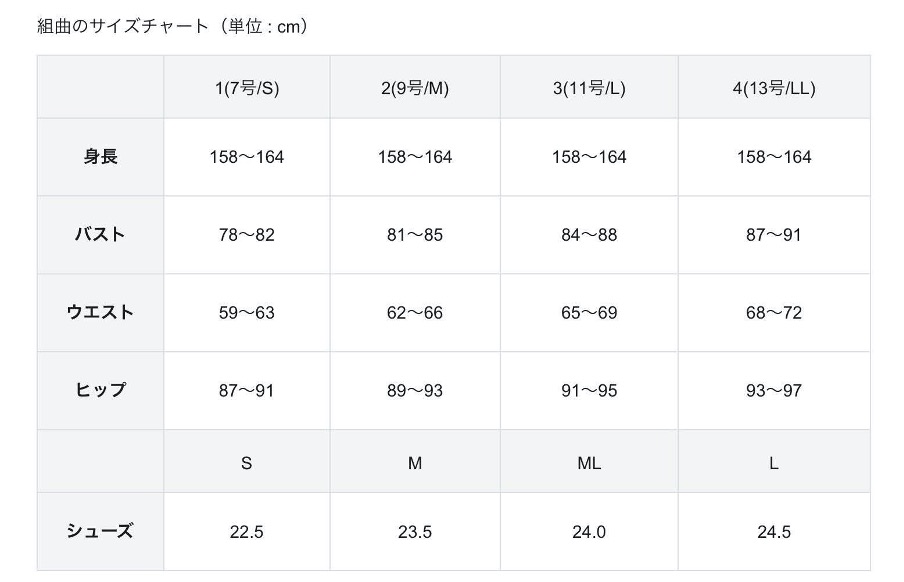Image resolution: width=904 pixels, height=582 pixels.
Task: Click the shoe size 22.5 cell
Action: [x=246, y=532]
